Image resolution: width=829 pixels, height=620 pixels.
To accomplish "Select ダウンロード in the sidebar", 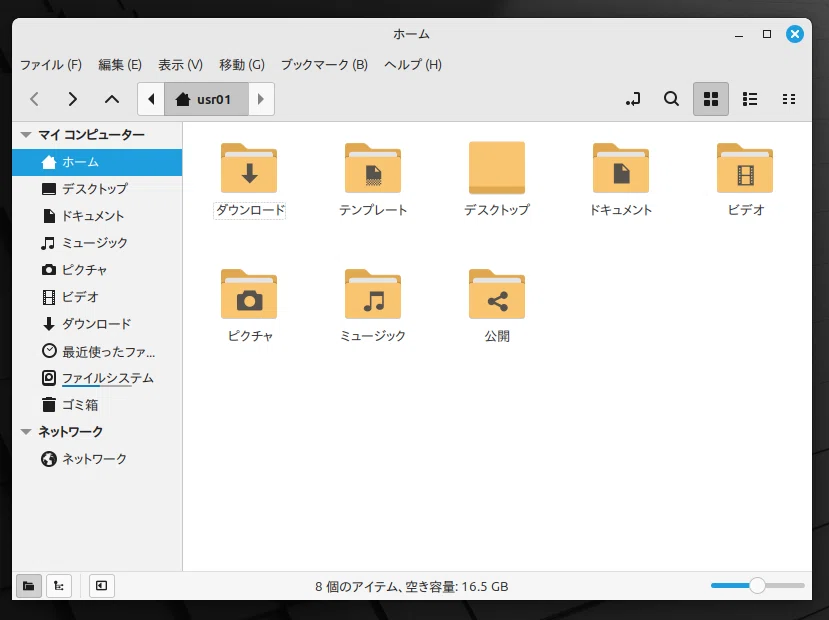I will [97, 323].
